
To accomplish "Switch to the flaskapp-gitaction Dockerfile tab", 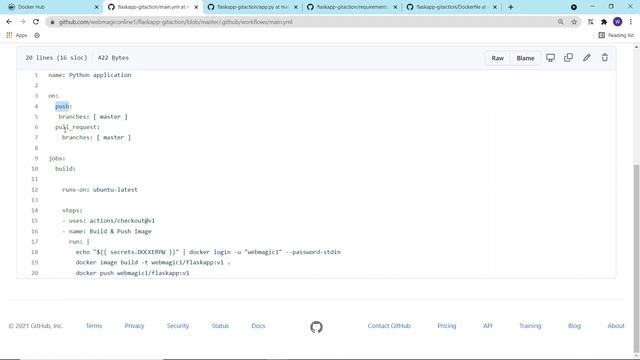I will (x=451, y=7).
